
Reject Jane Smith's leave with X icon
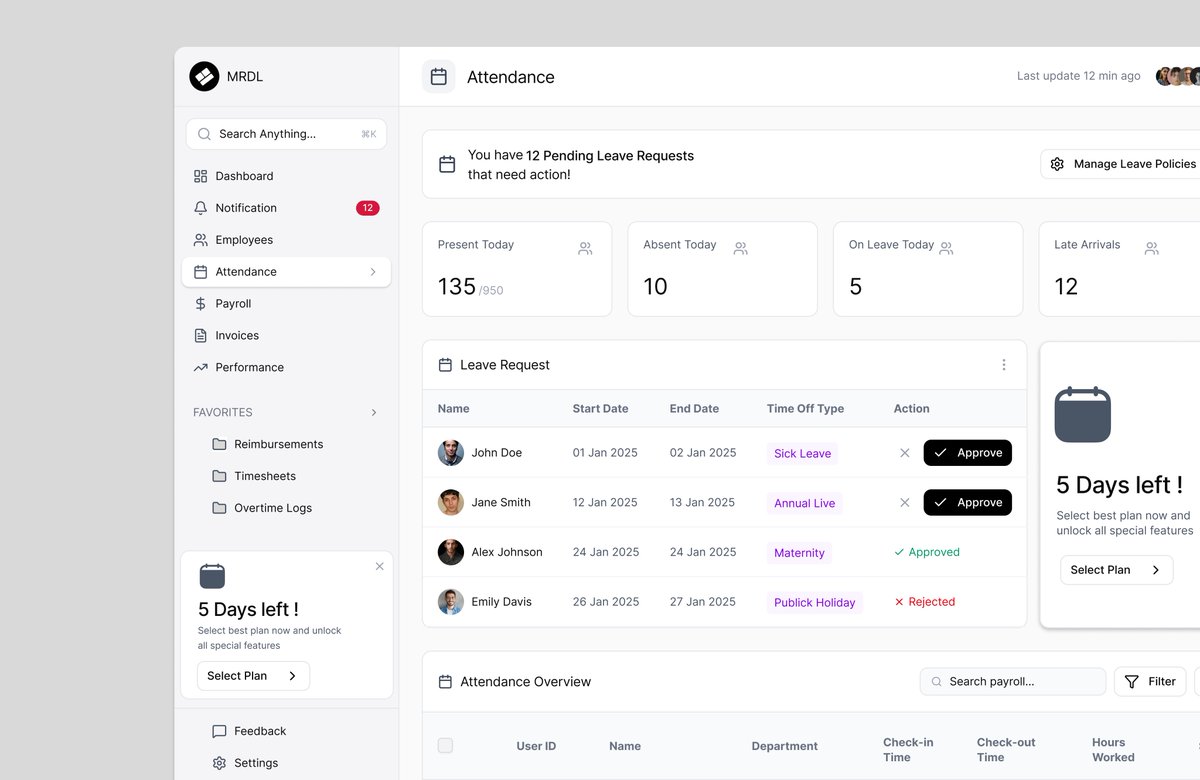coord(904,503)
